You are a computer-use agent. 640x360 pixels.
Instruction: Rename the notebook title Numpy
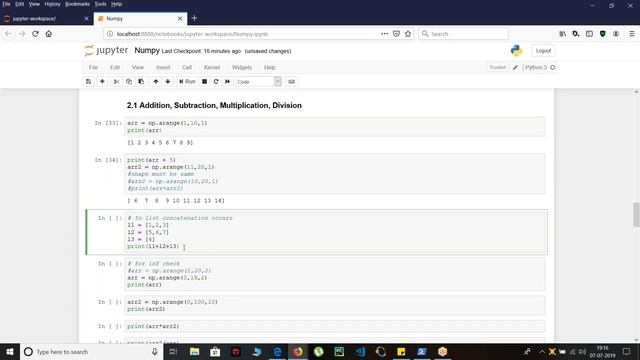tap(147, 51)
